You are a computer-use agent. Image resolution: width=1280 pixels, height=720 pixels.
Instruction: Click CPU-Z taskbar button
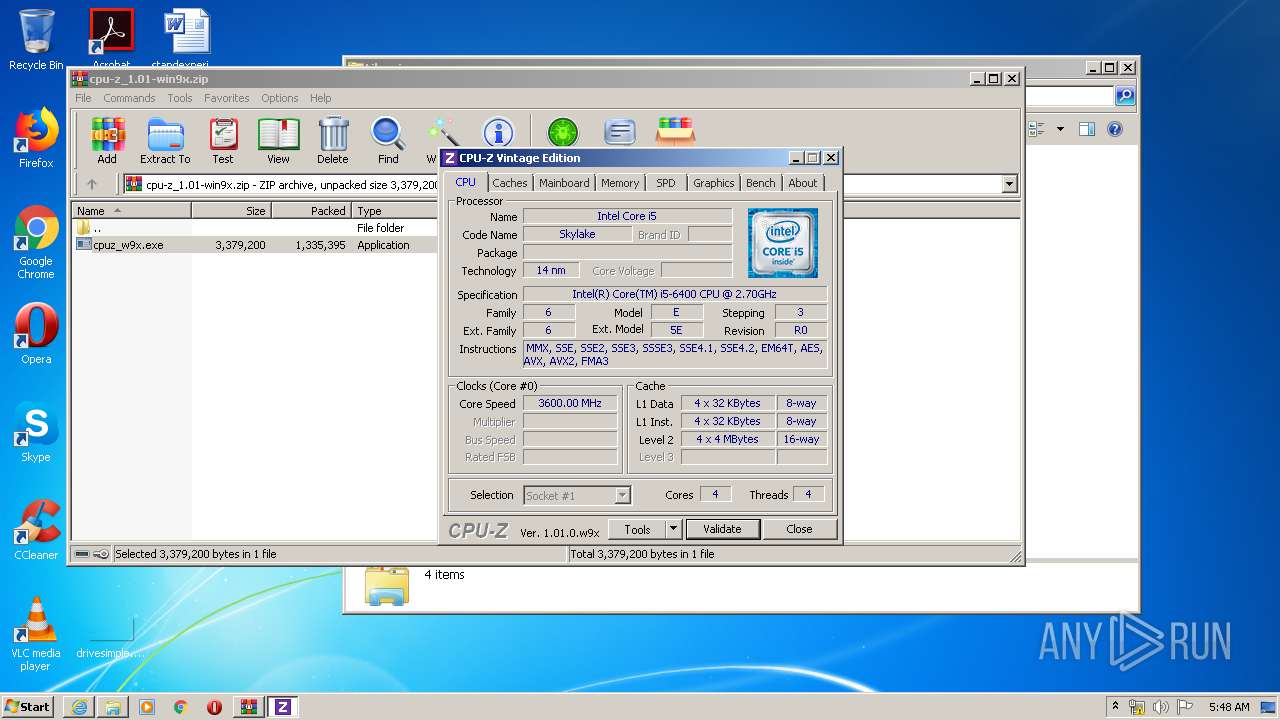coord(283,707)
